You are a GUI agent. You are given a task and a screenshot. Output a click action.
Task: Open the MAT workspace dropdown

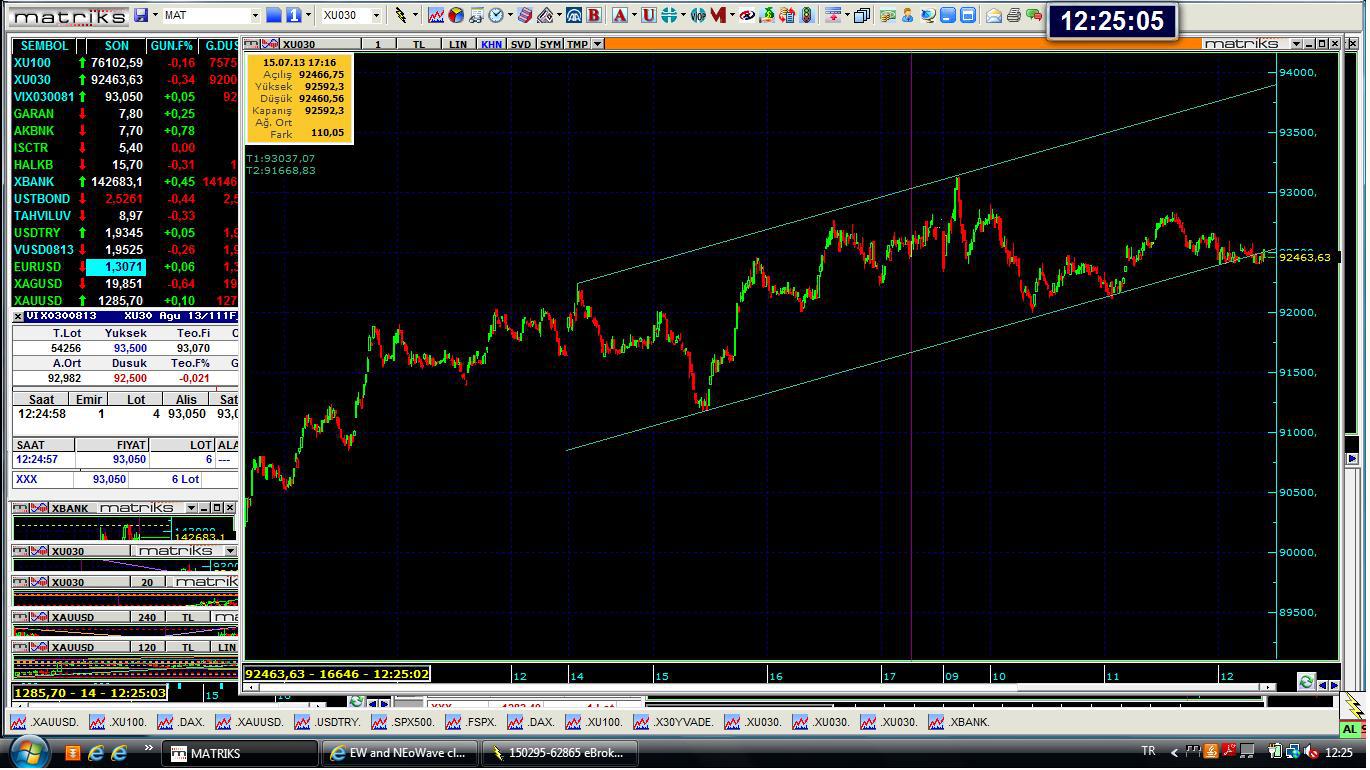(x=255, y=15)
